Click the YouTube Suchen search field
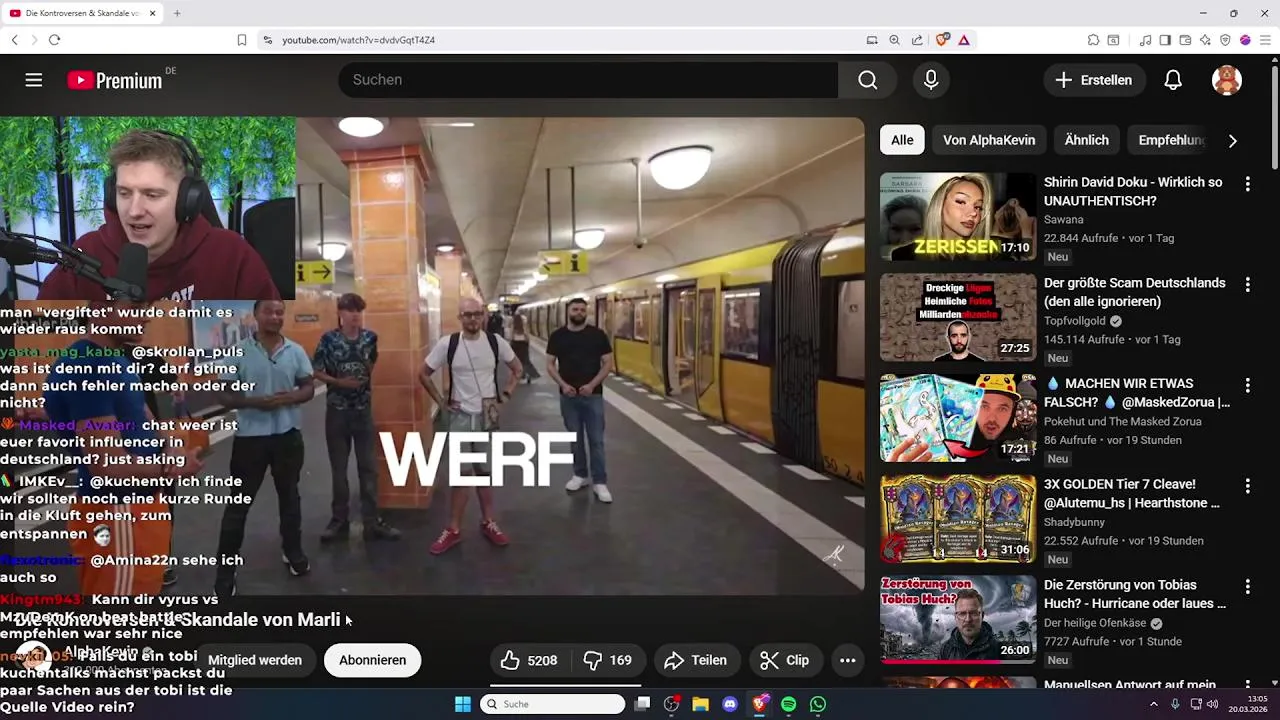1280x720 pixels. 588,80
